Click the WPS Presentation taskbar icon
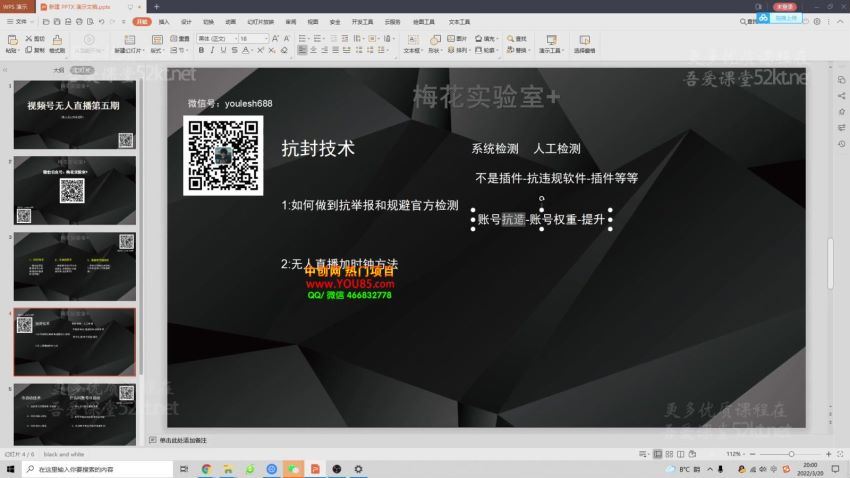The image size is (850, 478). [x=315, y=469]
